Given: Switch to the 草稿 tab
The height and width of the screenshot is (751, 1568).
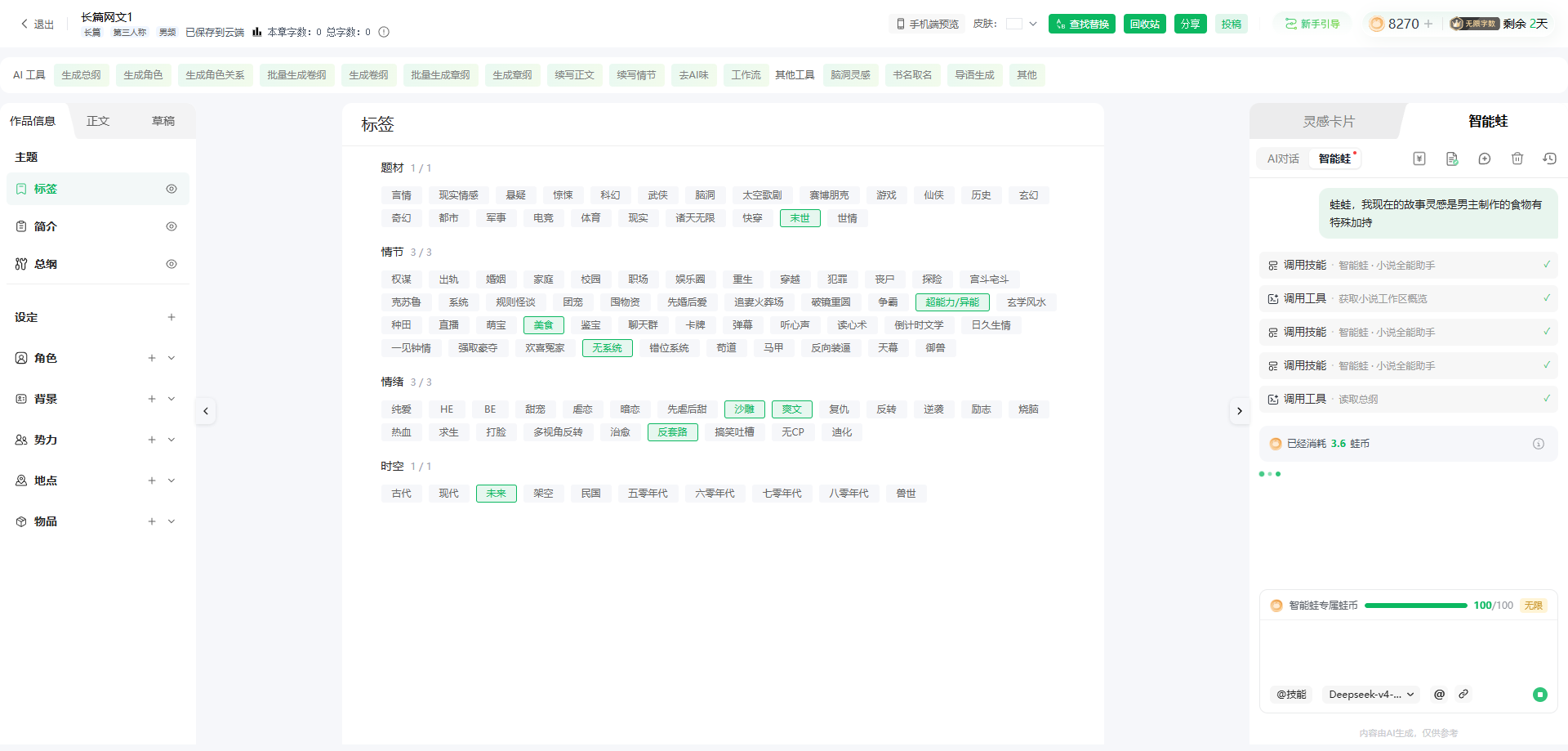Looking at the screenshot, I should click(163, 121).
